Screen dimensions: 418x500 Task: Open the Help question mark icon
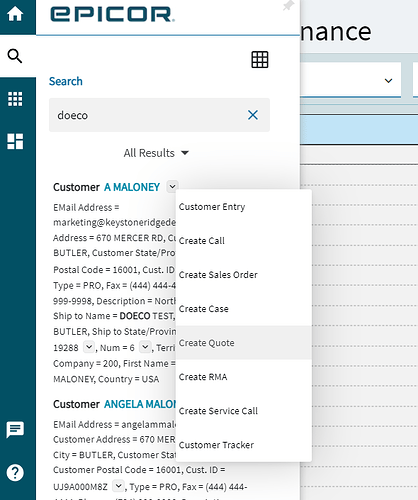[15, 473]
